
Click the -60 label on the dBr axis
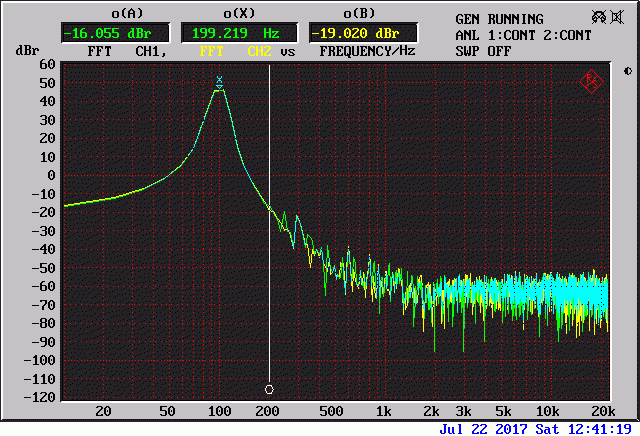pos(43,286)
